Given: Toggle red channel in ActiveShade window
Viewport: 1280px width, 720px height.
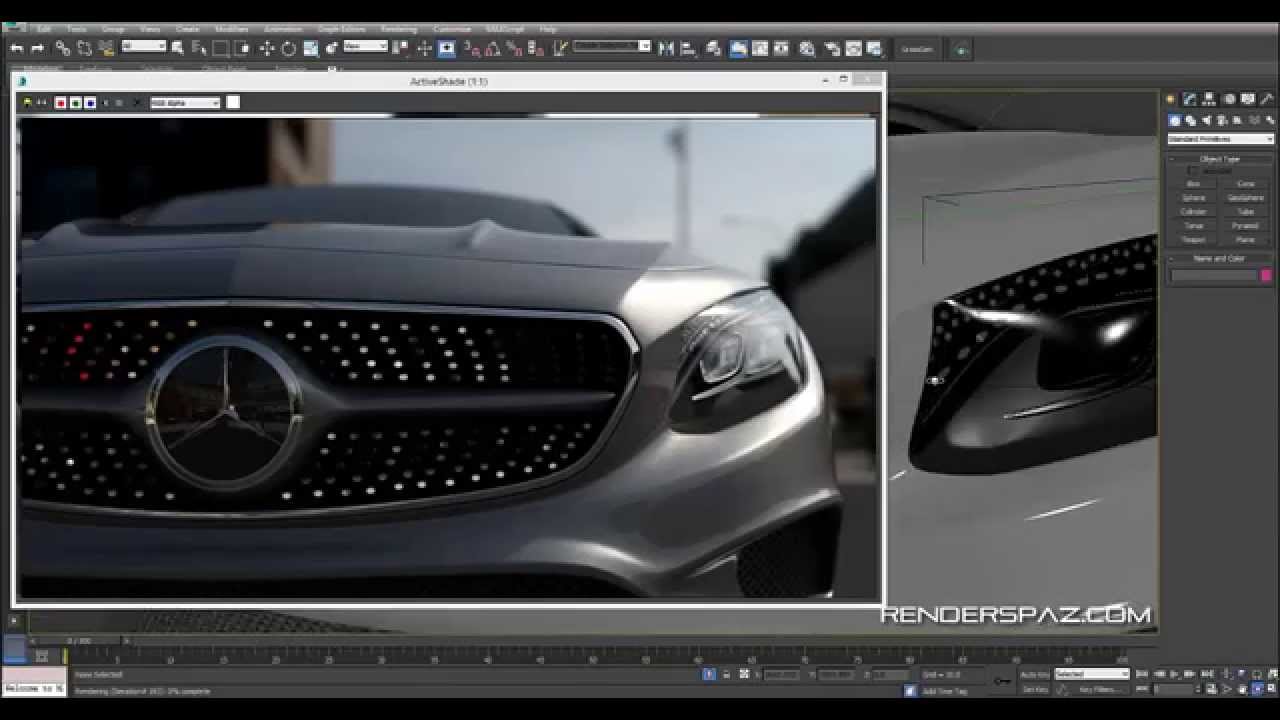Looking at the screenshot, I should [60, 102].
